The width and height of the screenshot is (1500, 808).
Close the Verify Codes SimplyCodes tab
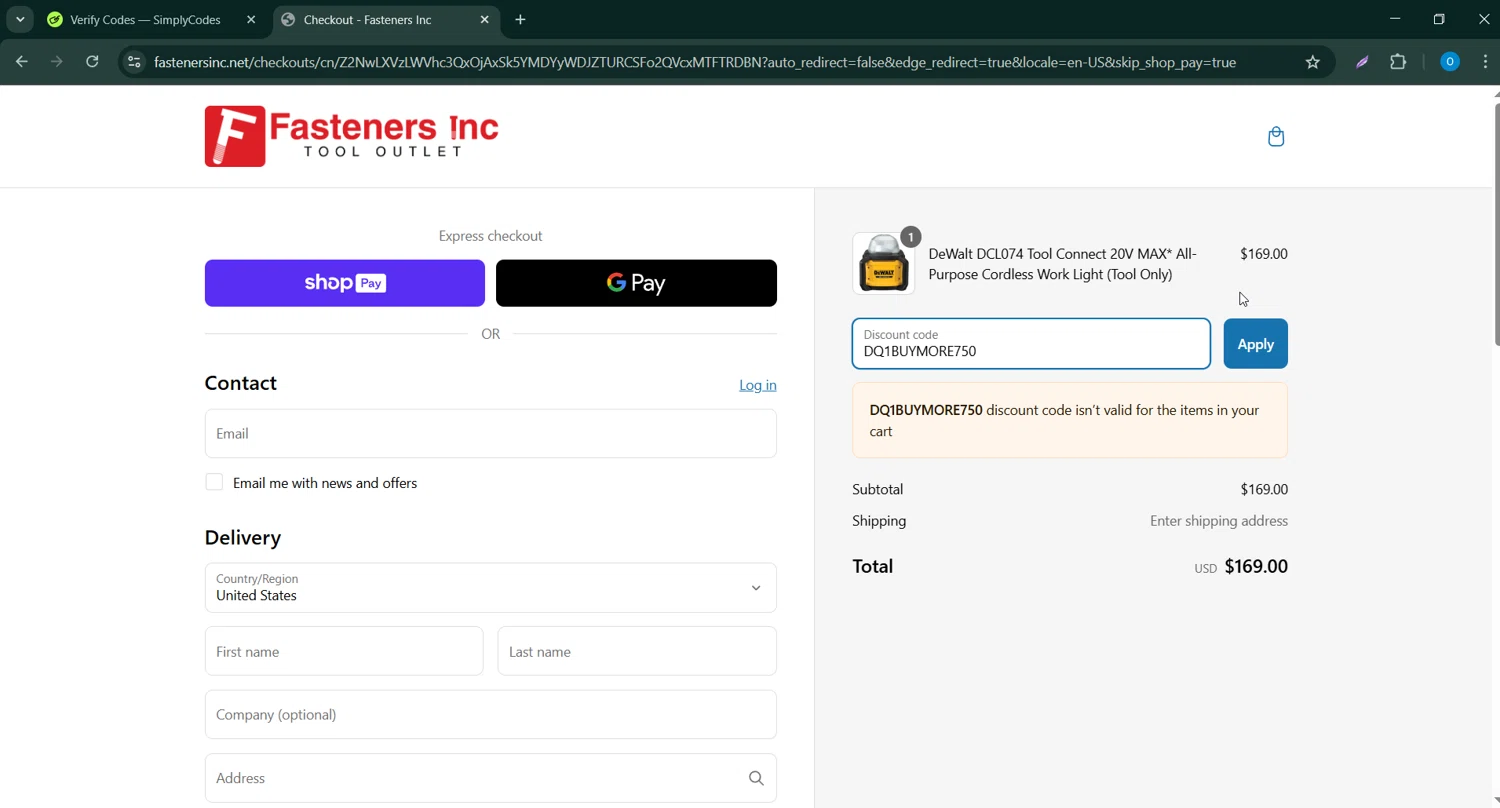point(251,20)
